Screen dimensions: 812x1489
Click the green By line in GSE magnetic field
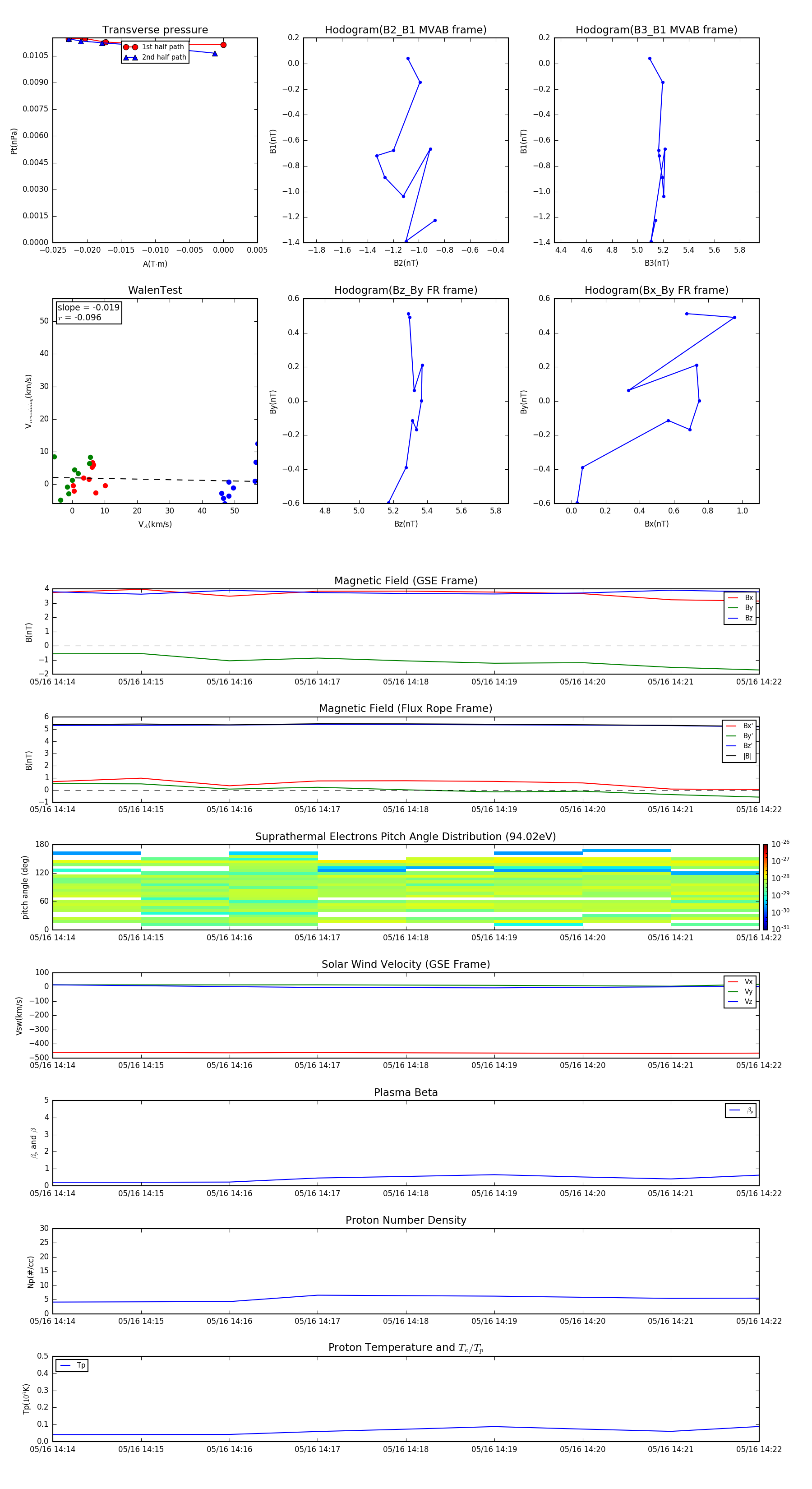pyautogui.click(x=406, y=661)
